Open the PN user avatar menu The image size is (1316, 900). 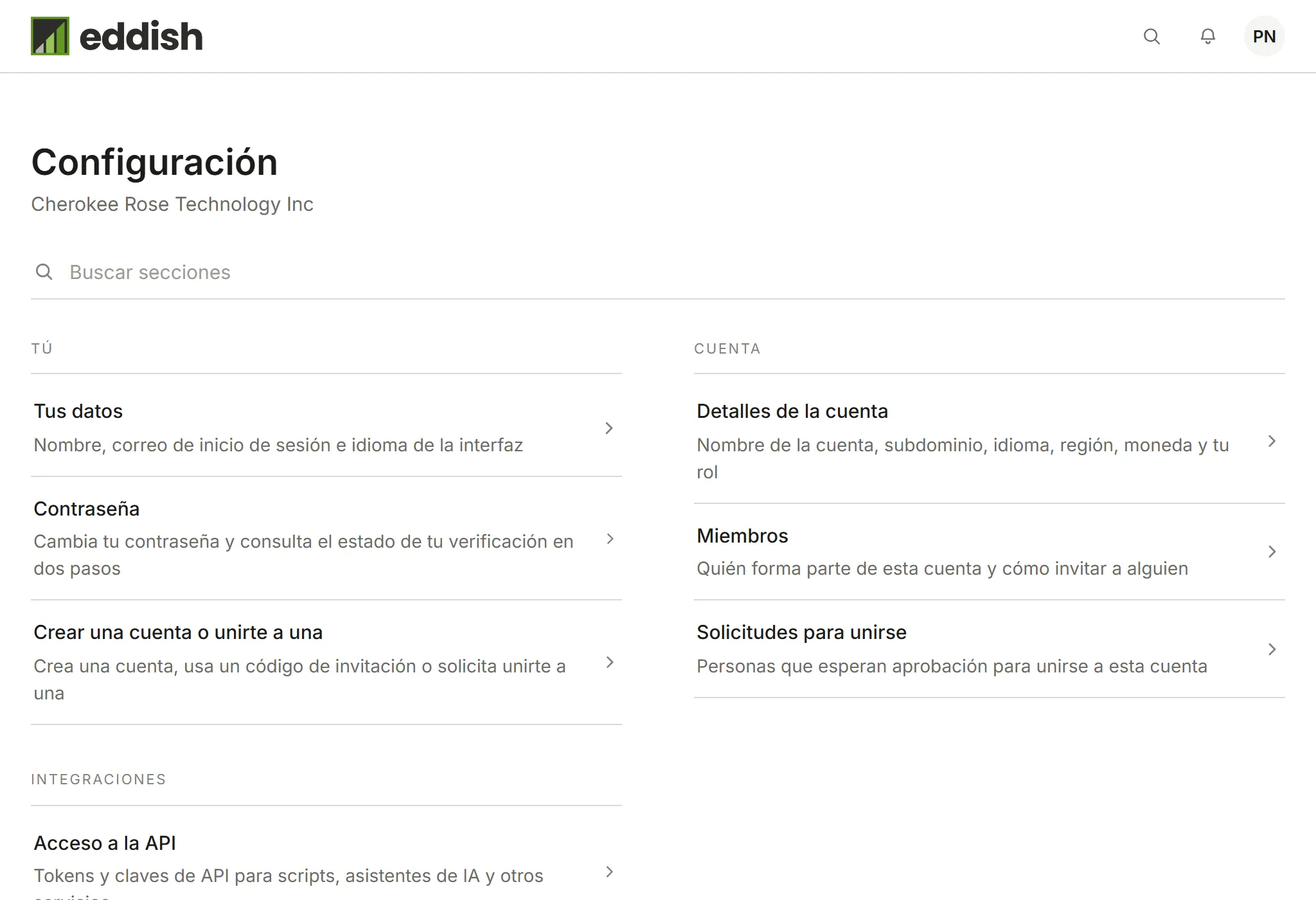click(1264, 37)
